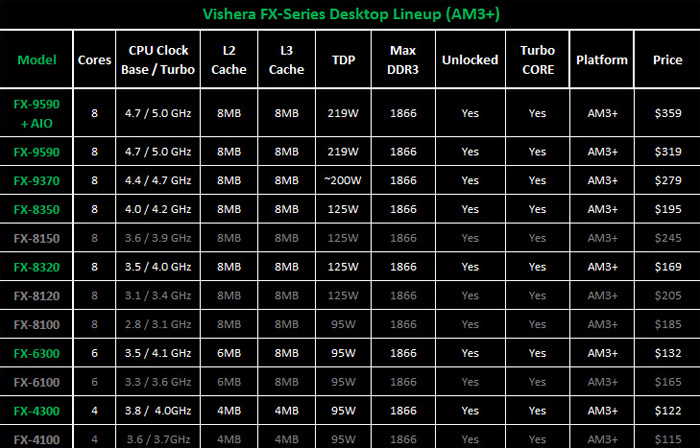The width and height of the screenshot is (700, 448).
Task: Select the Cores column header
Action: [x=94, y=60]
